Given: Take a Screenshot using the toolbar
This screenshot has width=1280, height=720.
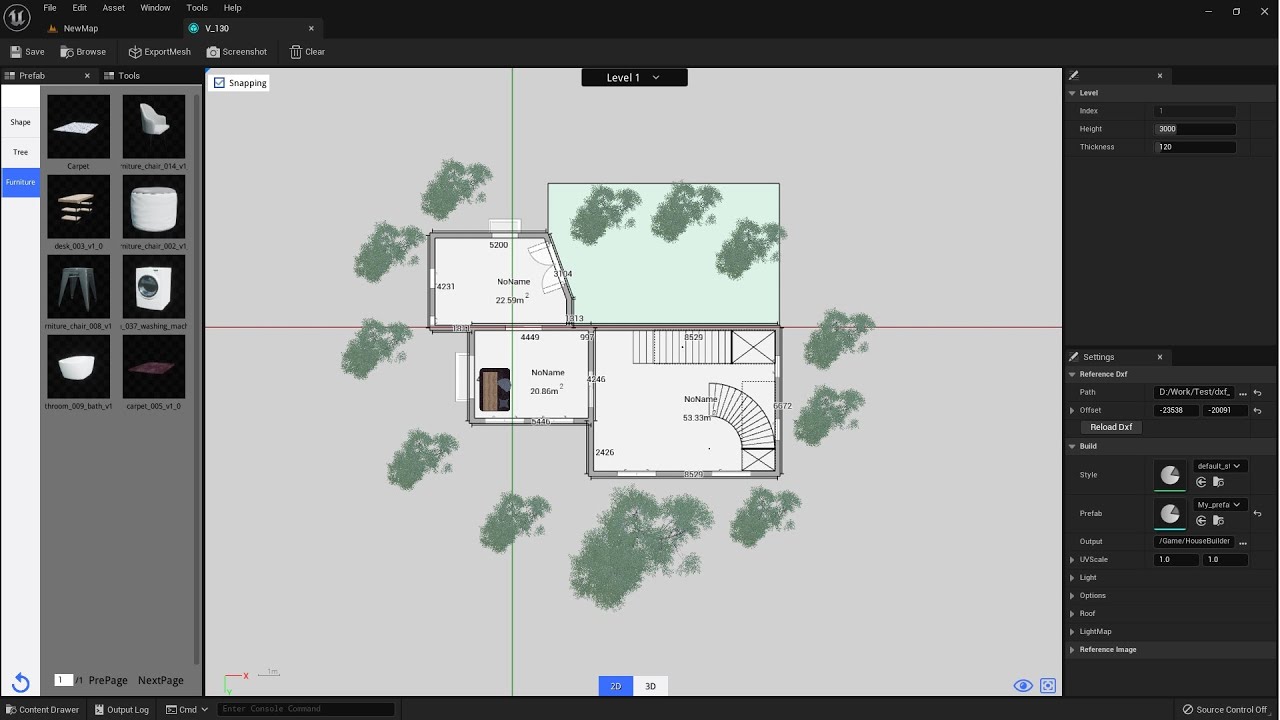Looking at the screenshot, I should coord(237,52).
